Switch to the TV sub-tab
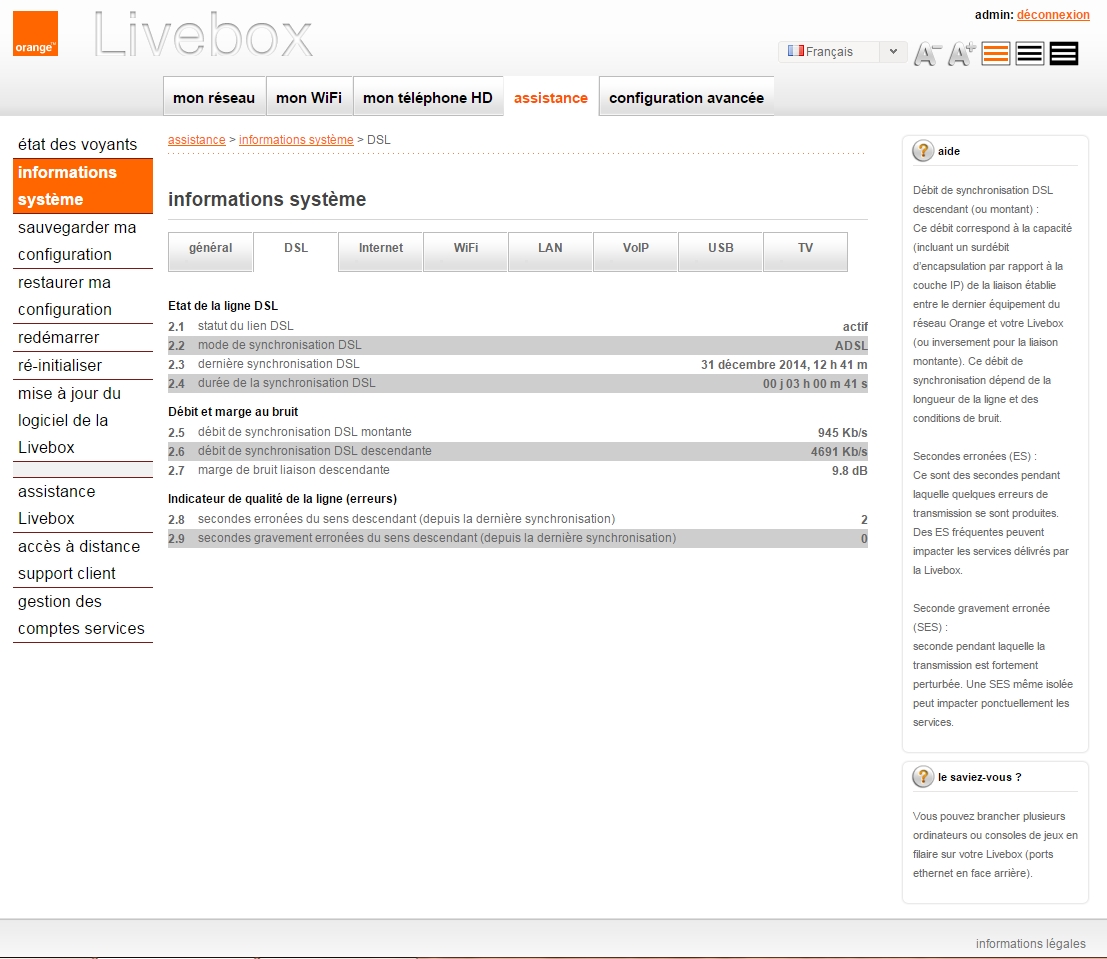The image size is (1107, 959). [x=806, y=251]
